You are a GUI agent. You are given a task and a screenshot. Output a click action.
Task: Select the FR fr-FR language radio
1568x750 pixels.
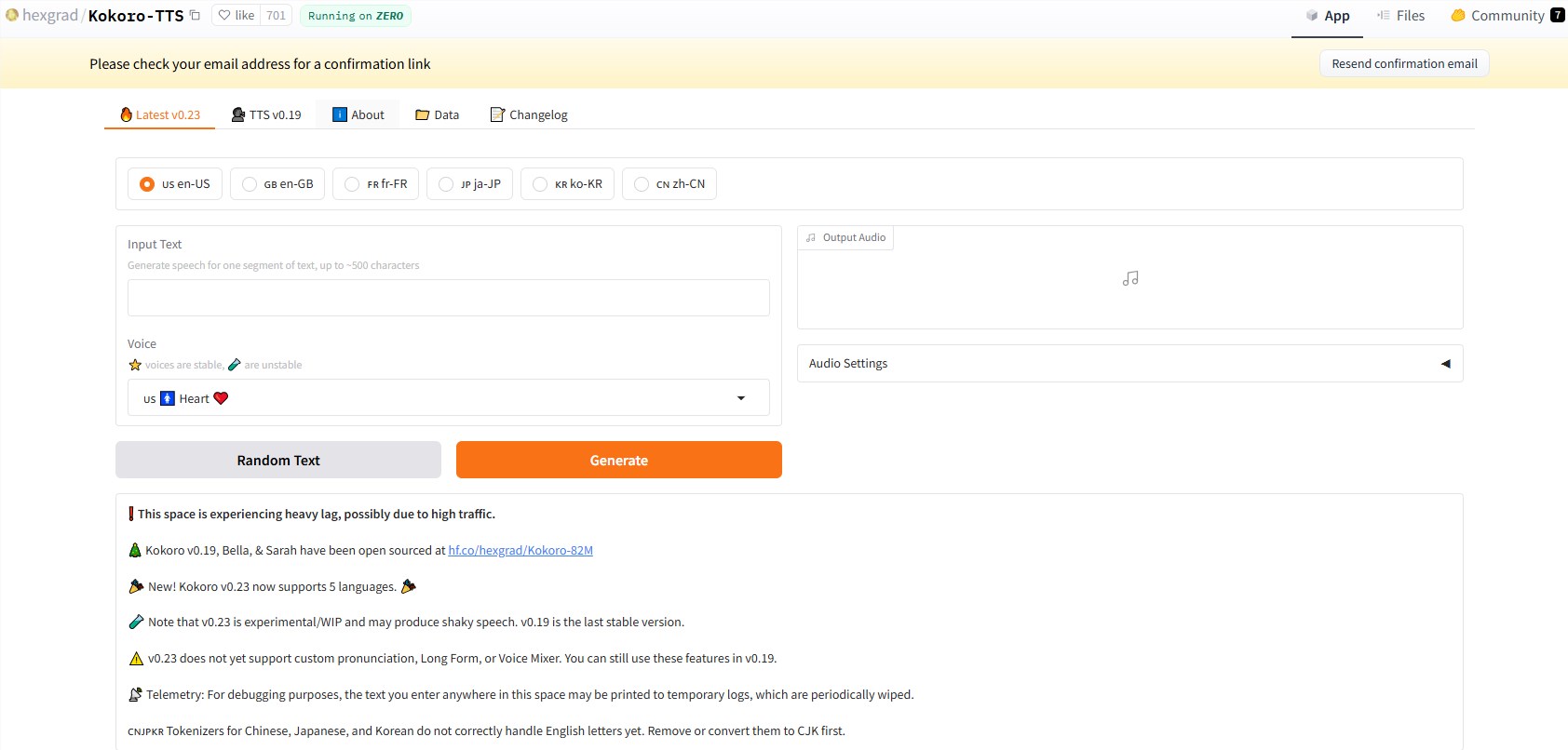coord(376,184)
